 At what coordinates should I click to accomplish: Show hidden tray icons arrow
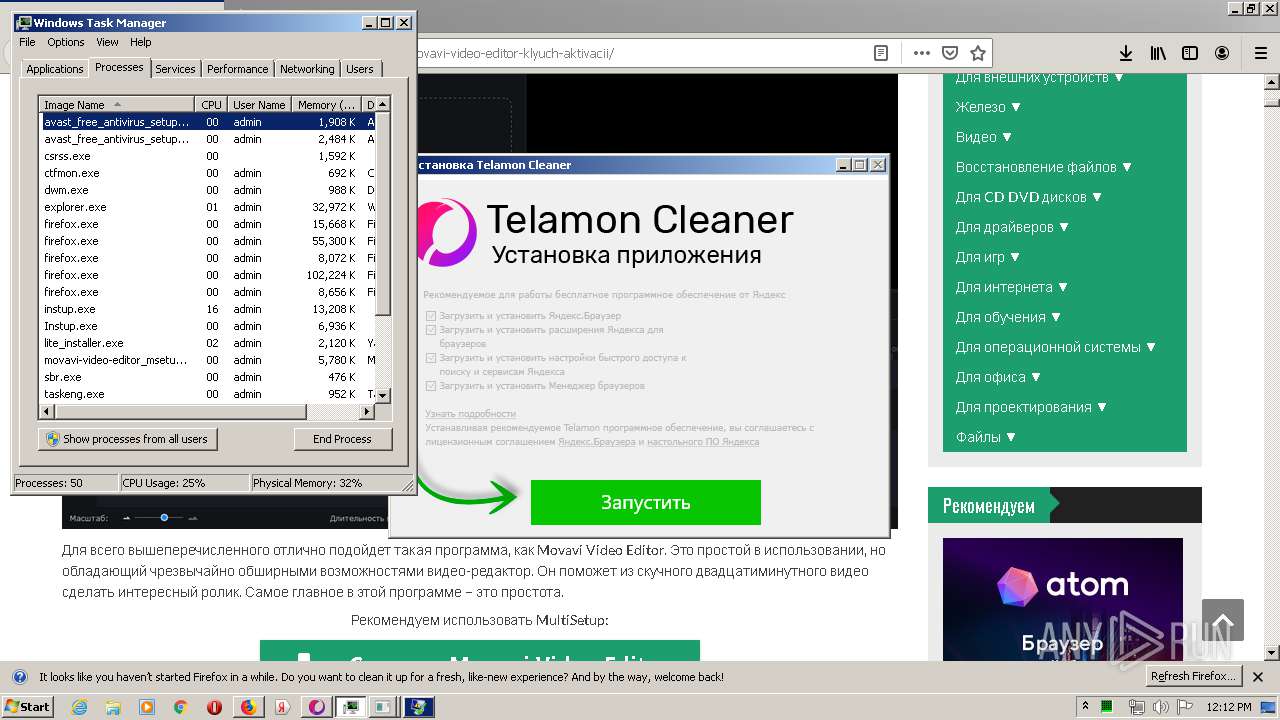tap(1085, 707)
